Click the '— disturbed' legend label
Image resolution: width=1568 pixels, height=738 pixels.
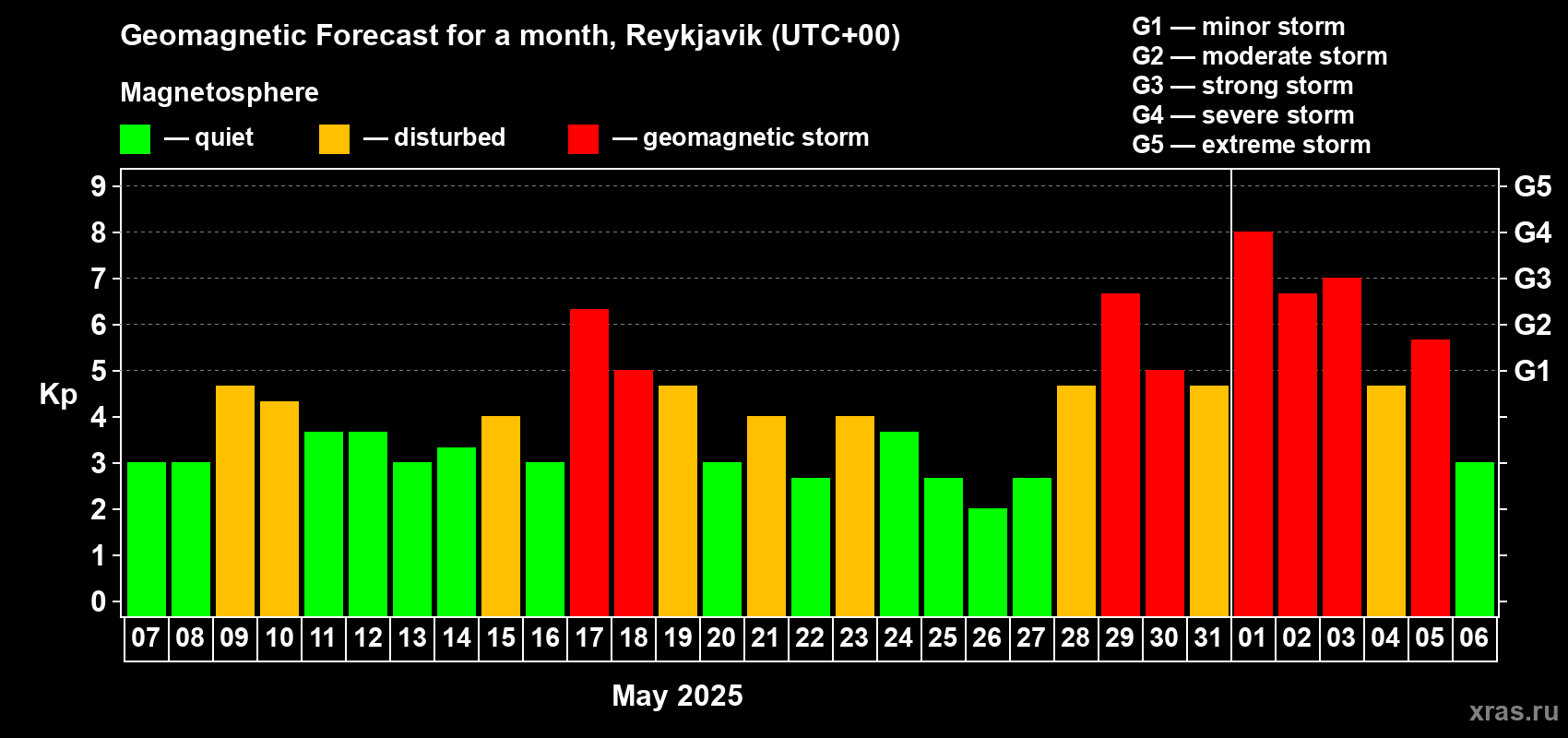tap(434, 137)
